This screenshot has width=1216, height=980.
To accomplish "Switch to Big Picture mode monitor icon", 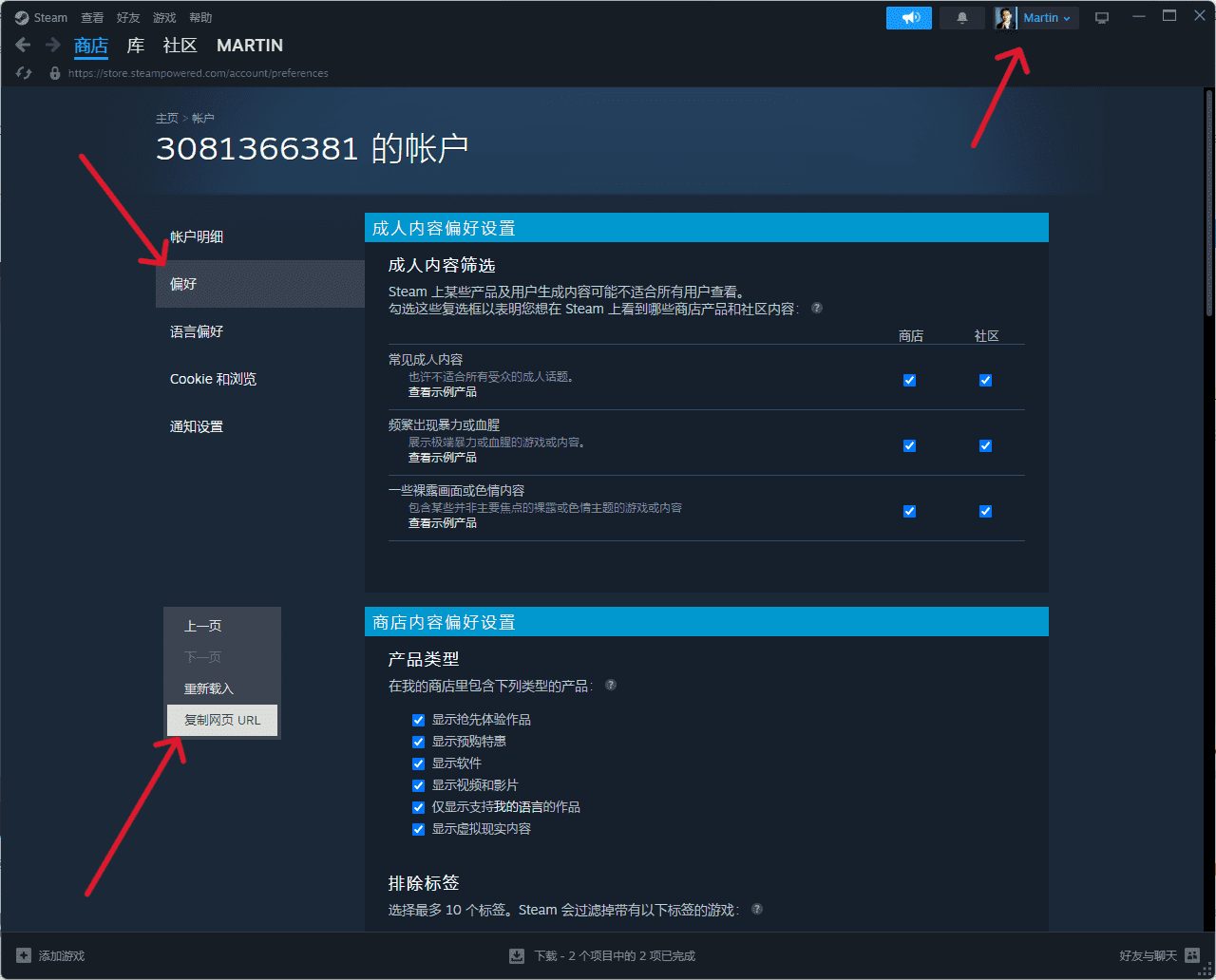I will coord(1102,18).
